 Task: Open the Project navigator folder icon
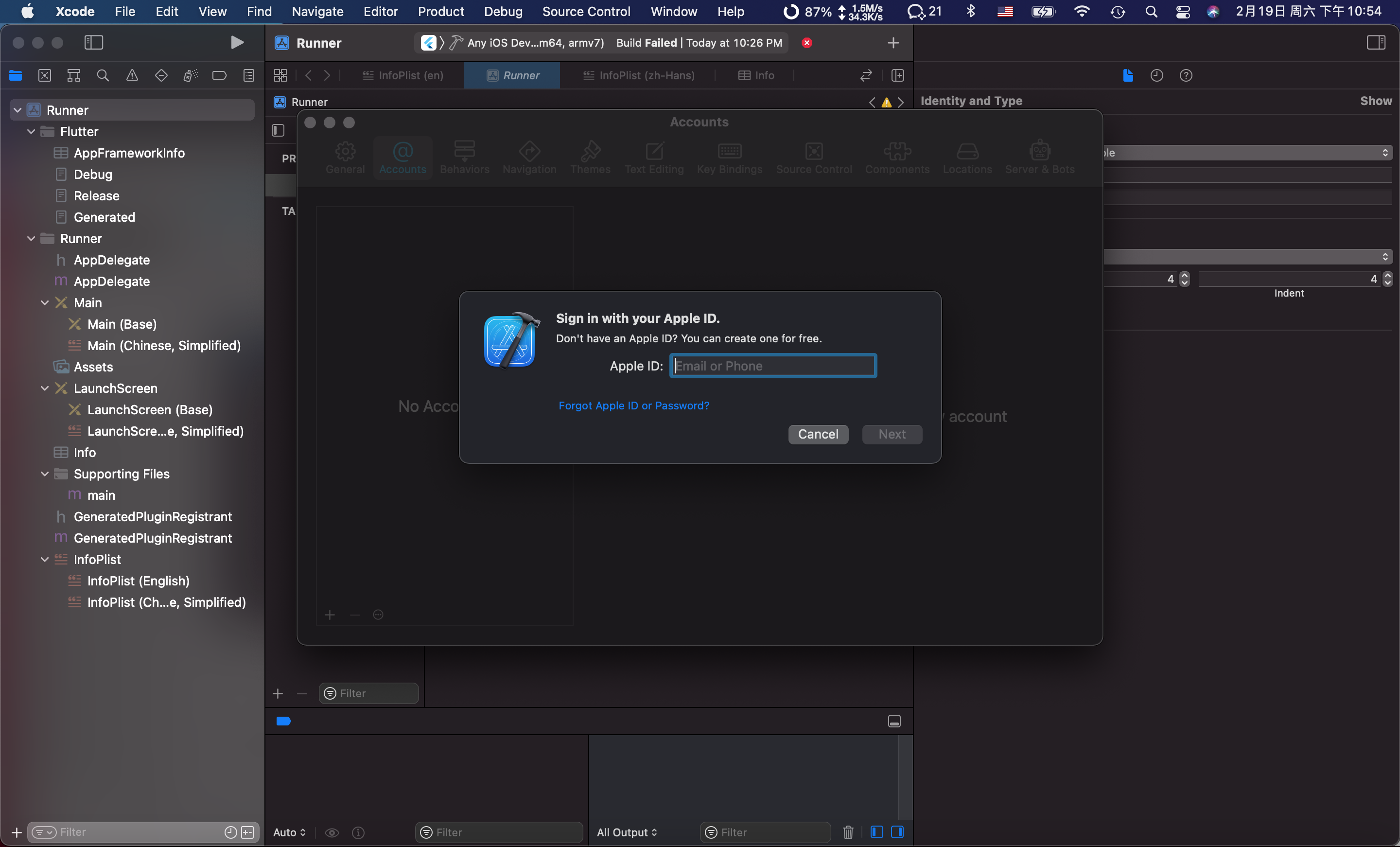16,75
